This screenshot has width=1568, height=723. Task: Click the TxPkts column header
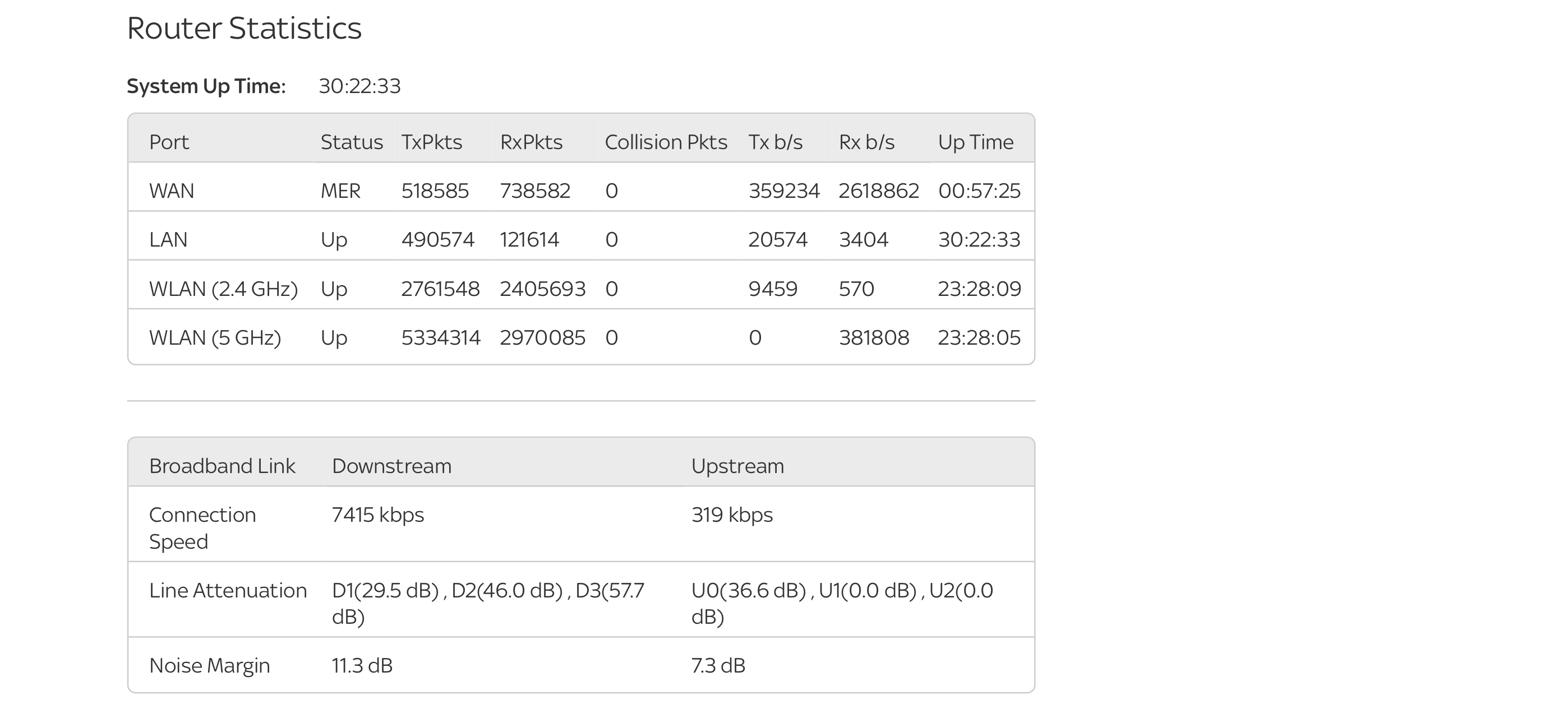tap(432, 142)
